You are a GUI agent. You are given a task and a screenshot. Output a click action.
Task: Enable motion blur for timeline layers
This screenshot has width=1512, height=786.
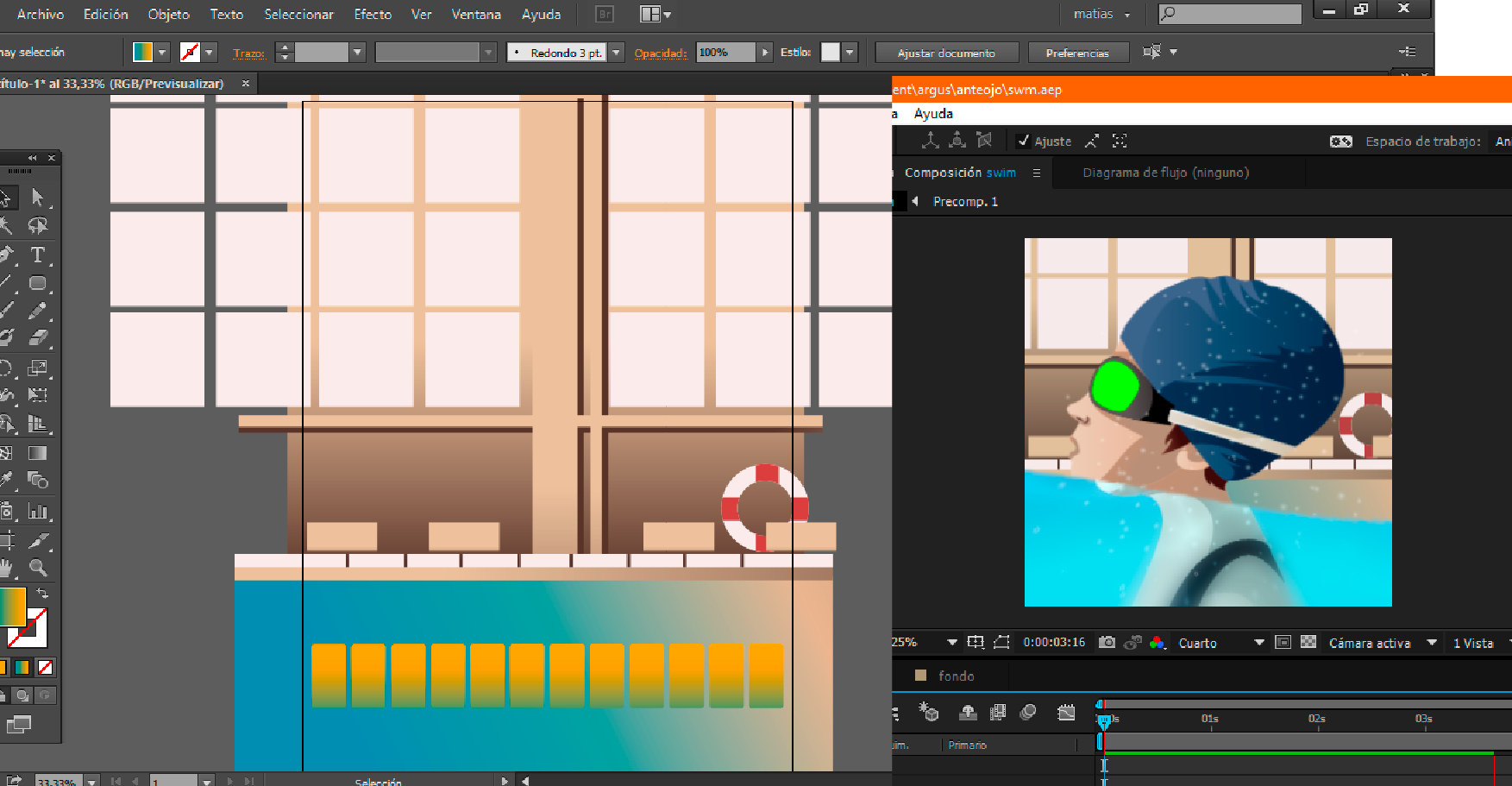click(x=1027, y=712)
